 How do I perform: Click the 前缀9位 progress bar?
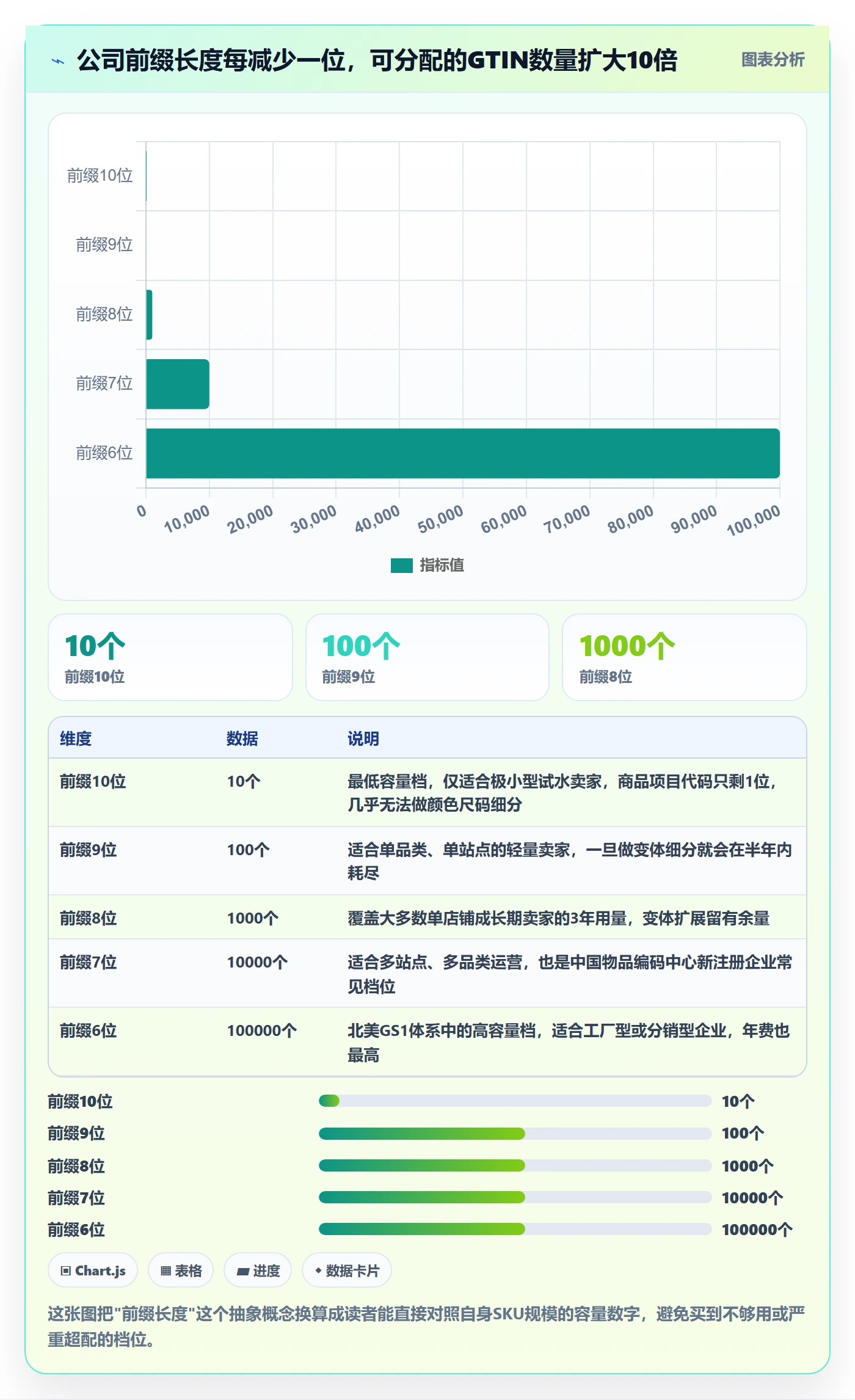point(515,1134)
